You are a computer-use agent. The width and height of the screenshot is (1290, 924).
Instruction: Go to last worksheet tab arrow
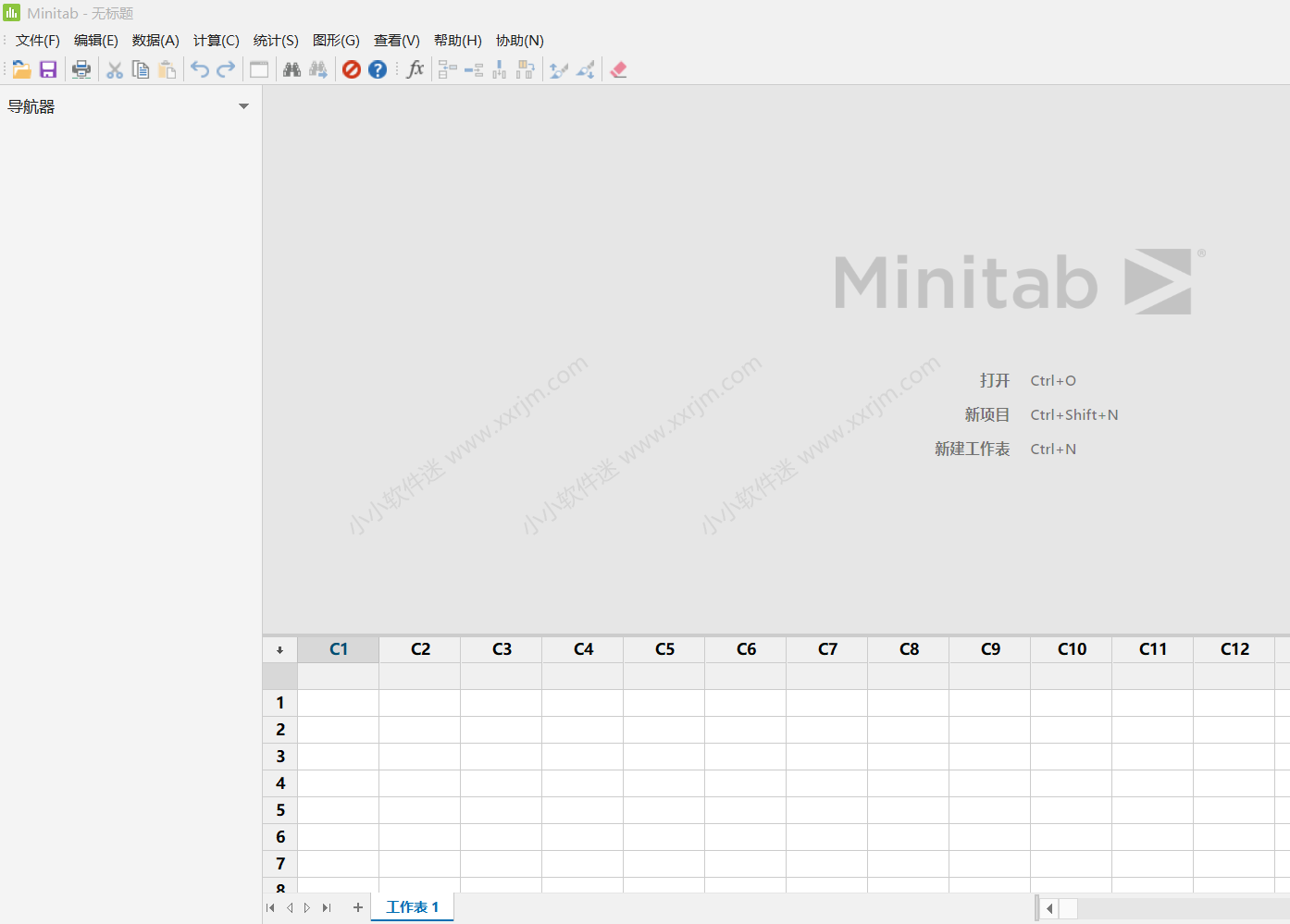pos(327,907)
